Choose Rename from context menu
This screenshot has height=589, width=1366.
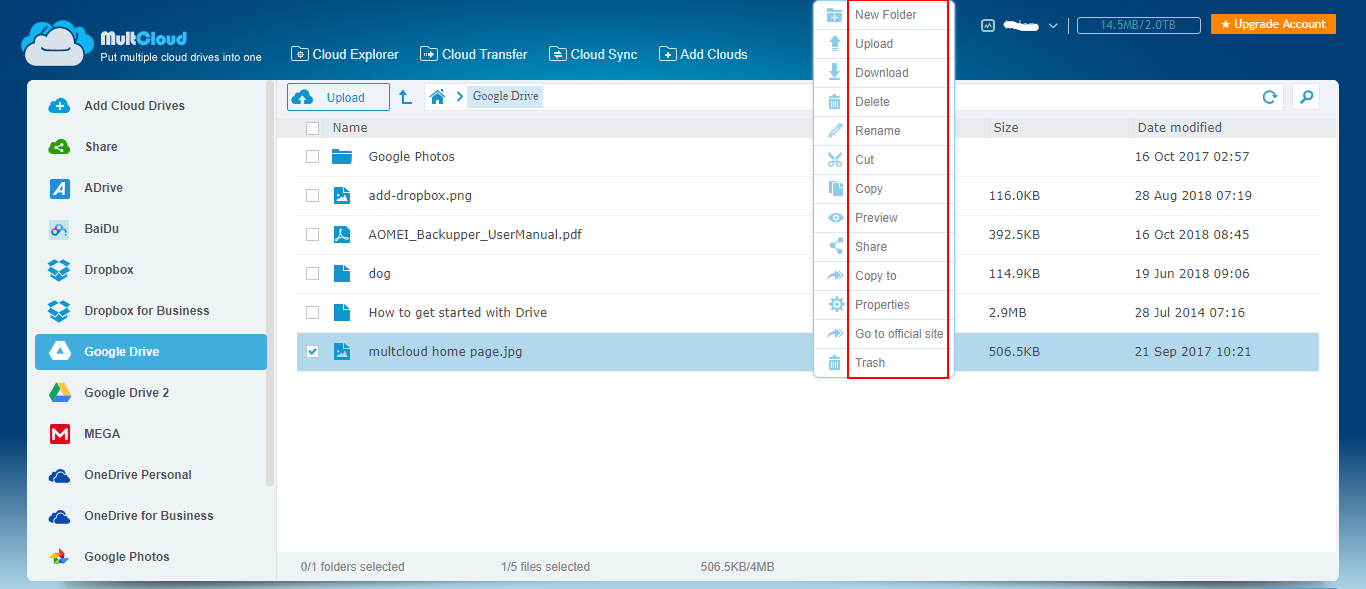[x=884, y=131]
